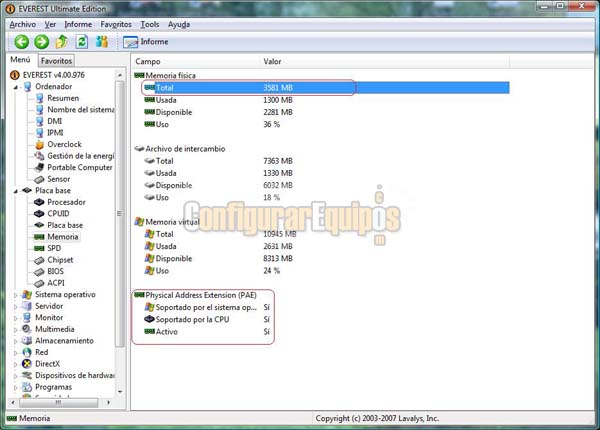Switch to the Menú tab
Screen dimensions: 600x430
pyautogui.click(x=20, y=60)
